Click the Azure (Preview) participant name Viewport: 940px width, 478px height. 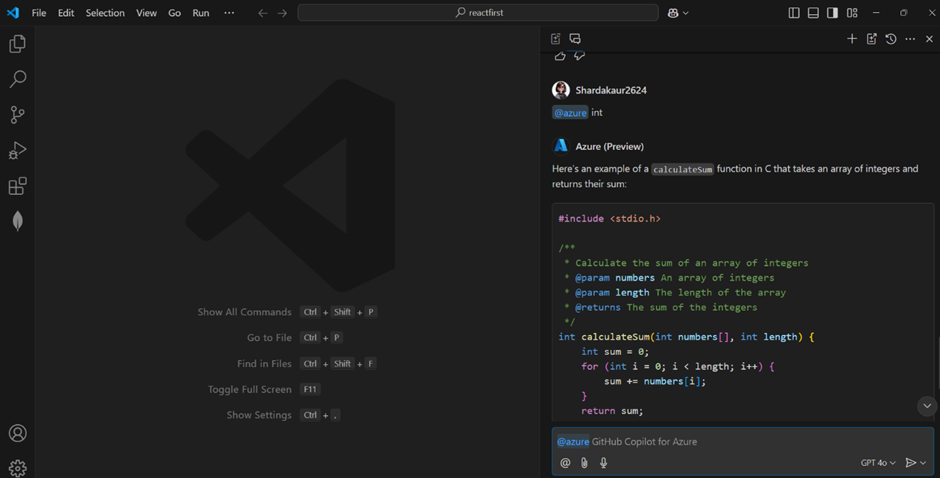(610, 146)
